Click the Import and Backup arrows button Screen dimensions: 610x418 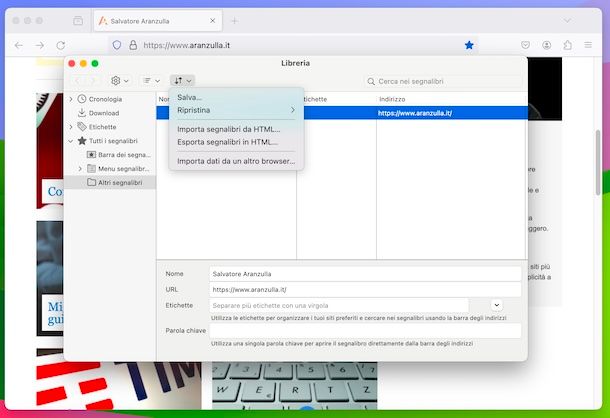tap(182, 81)
